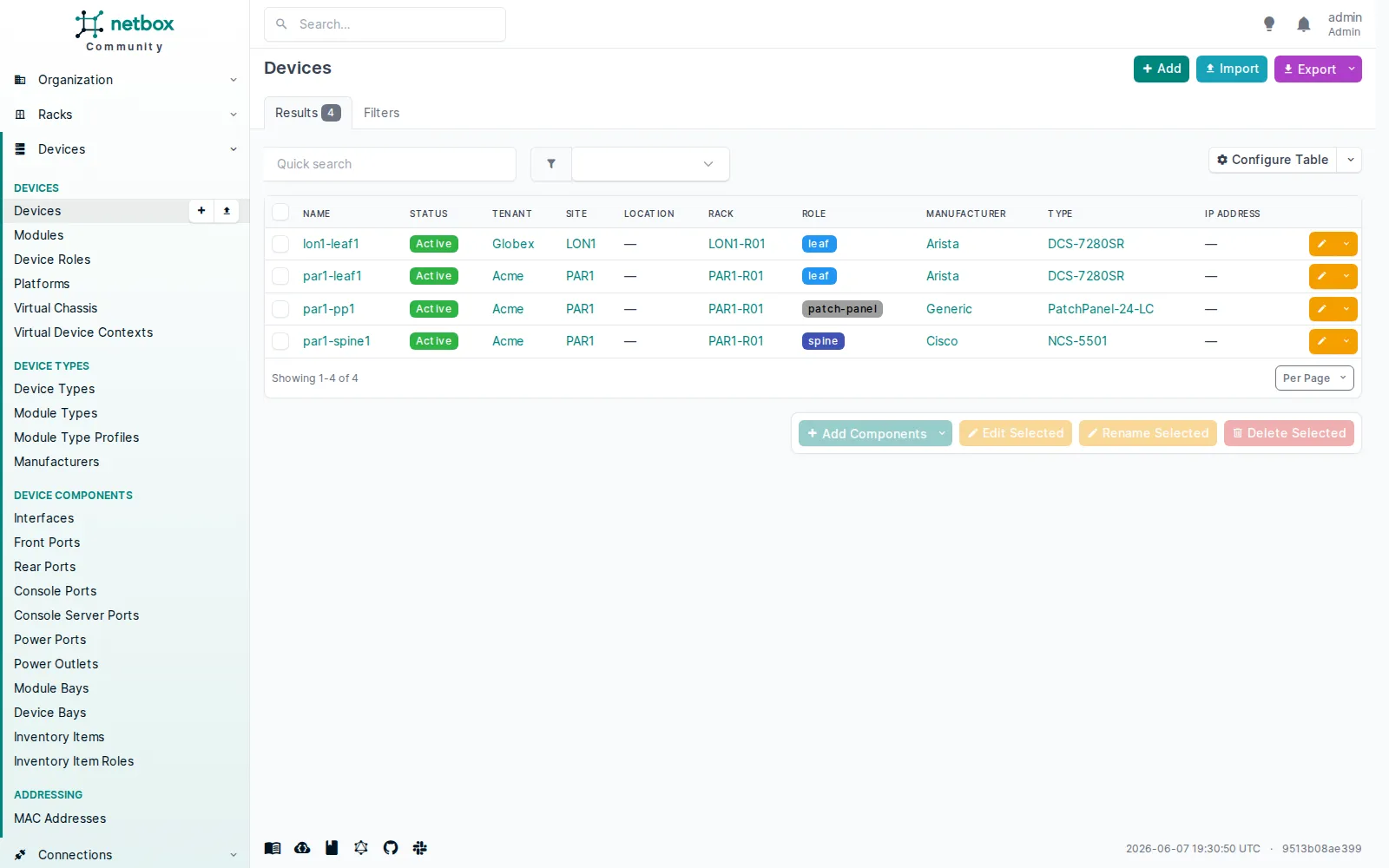Screen dimensions: 1389x868
Task: Open the par1-spine1 device link
Action: 337,341
